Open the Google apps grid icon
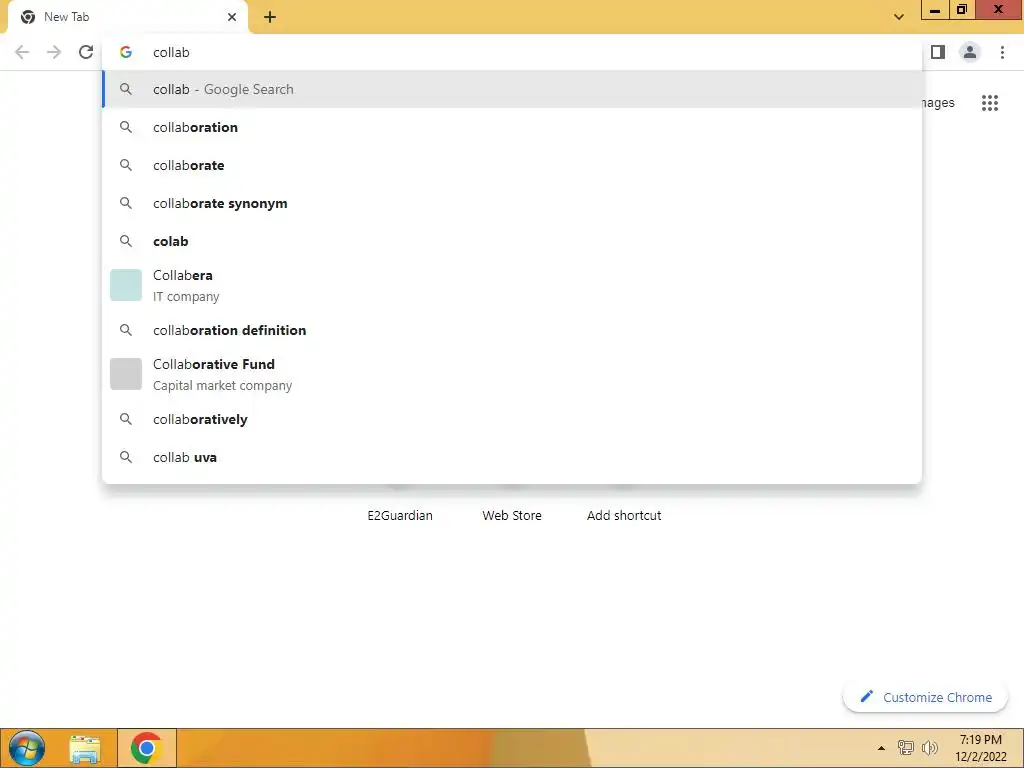 pyautogui.click(x=990, y=103)
